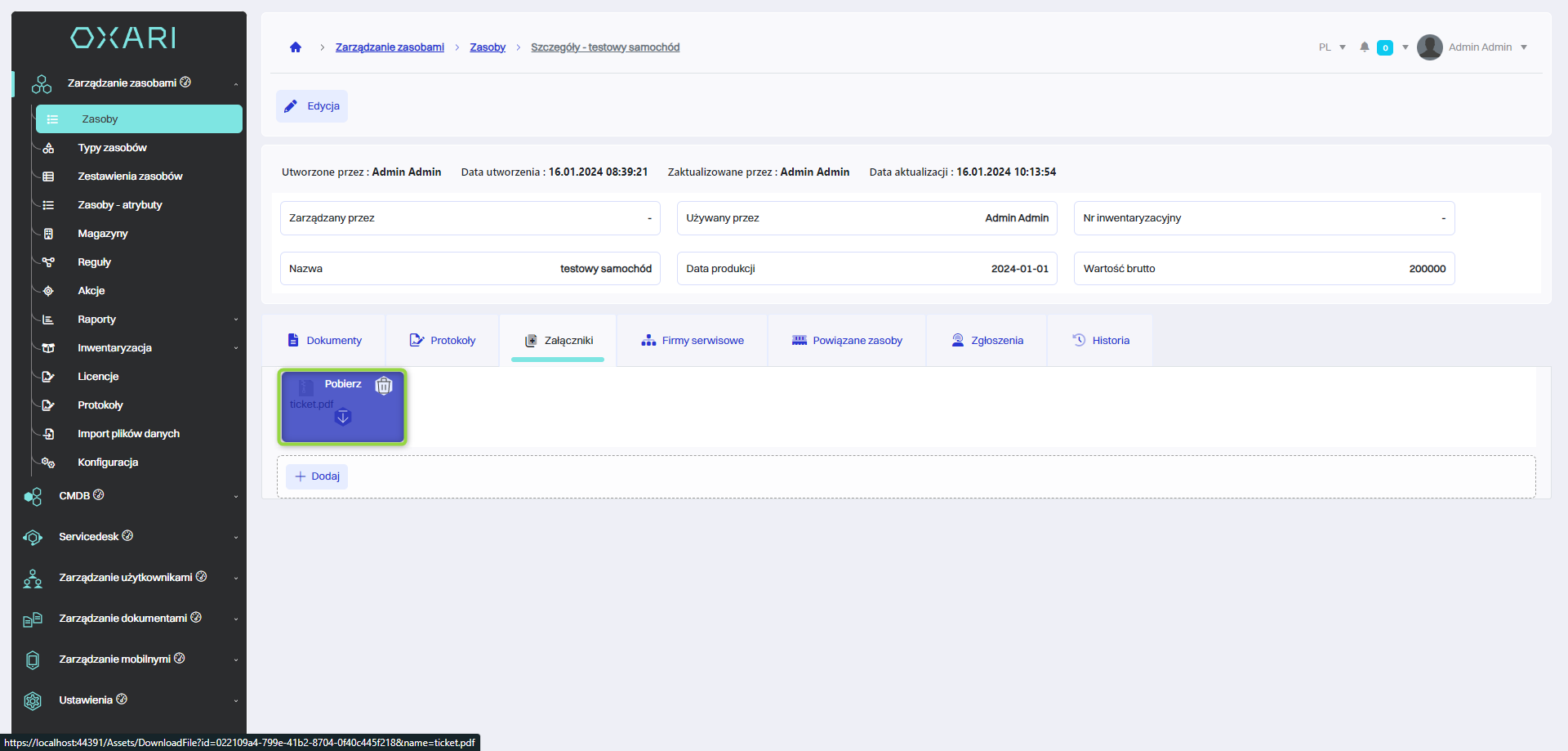This screenshot has height=751, width=1568.
Task: Open the Firmy serwisowe tab
Action: pos(693,341)
